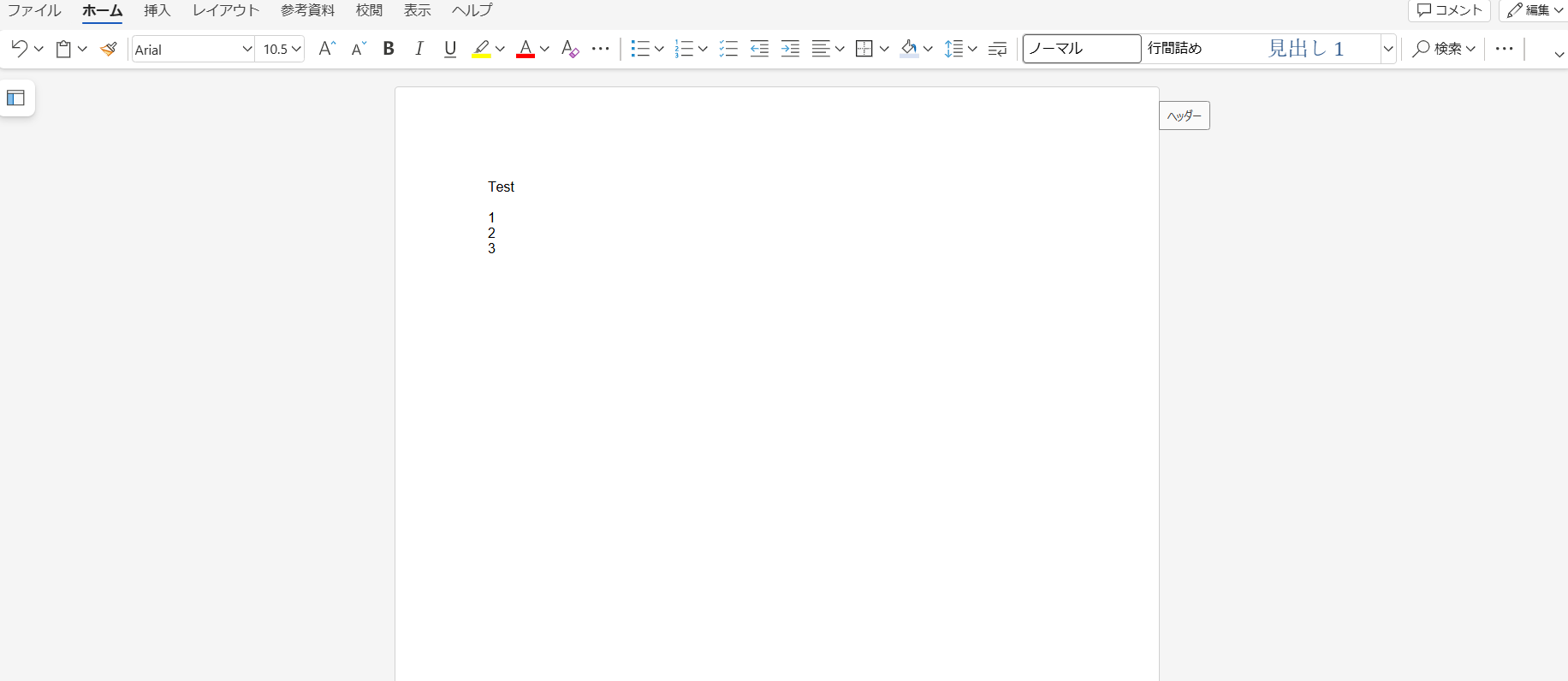Expand the borders options arrow
This screenshot has width=1568, height=681.
[x=884, y=49]
